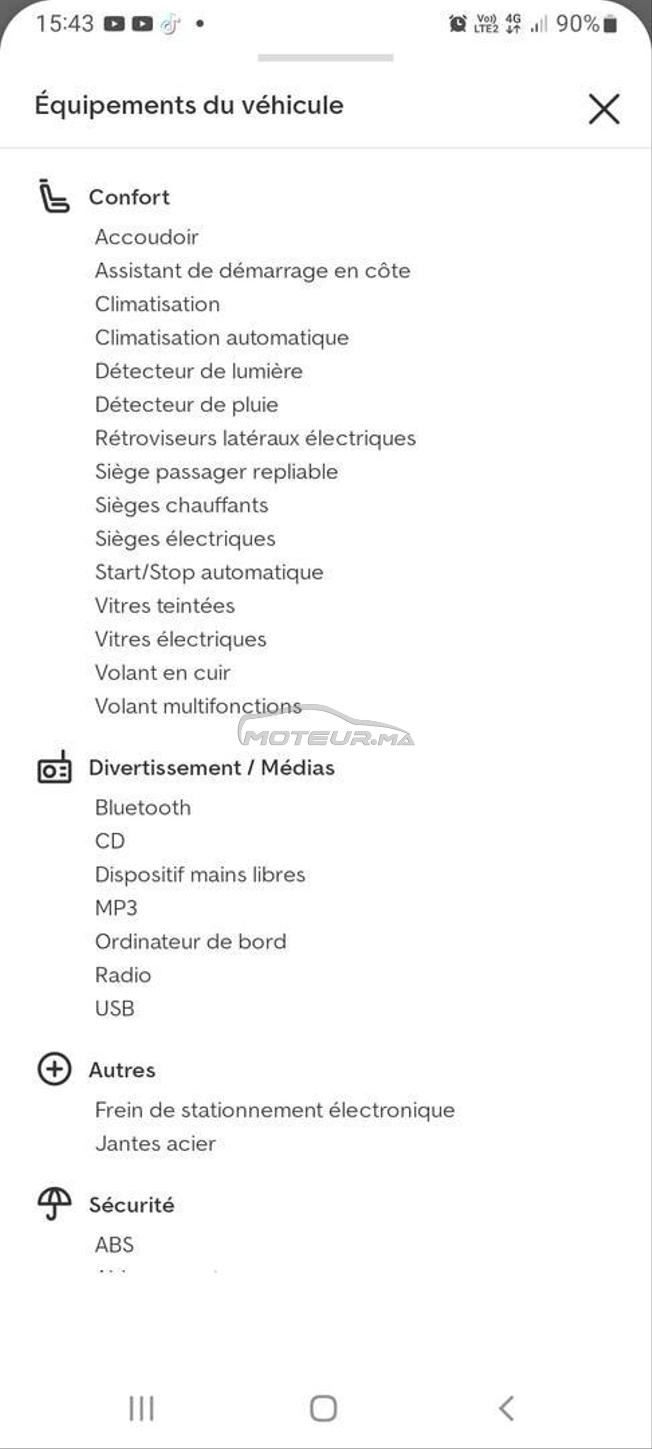The height and width of the screenshot is (1449, 652).
Task: Open recent apps with three-bar icon
Action: (x=141, y=1408)
